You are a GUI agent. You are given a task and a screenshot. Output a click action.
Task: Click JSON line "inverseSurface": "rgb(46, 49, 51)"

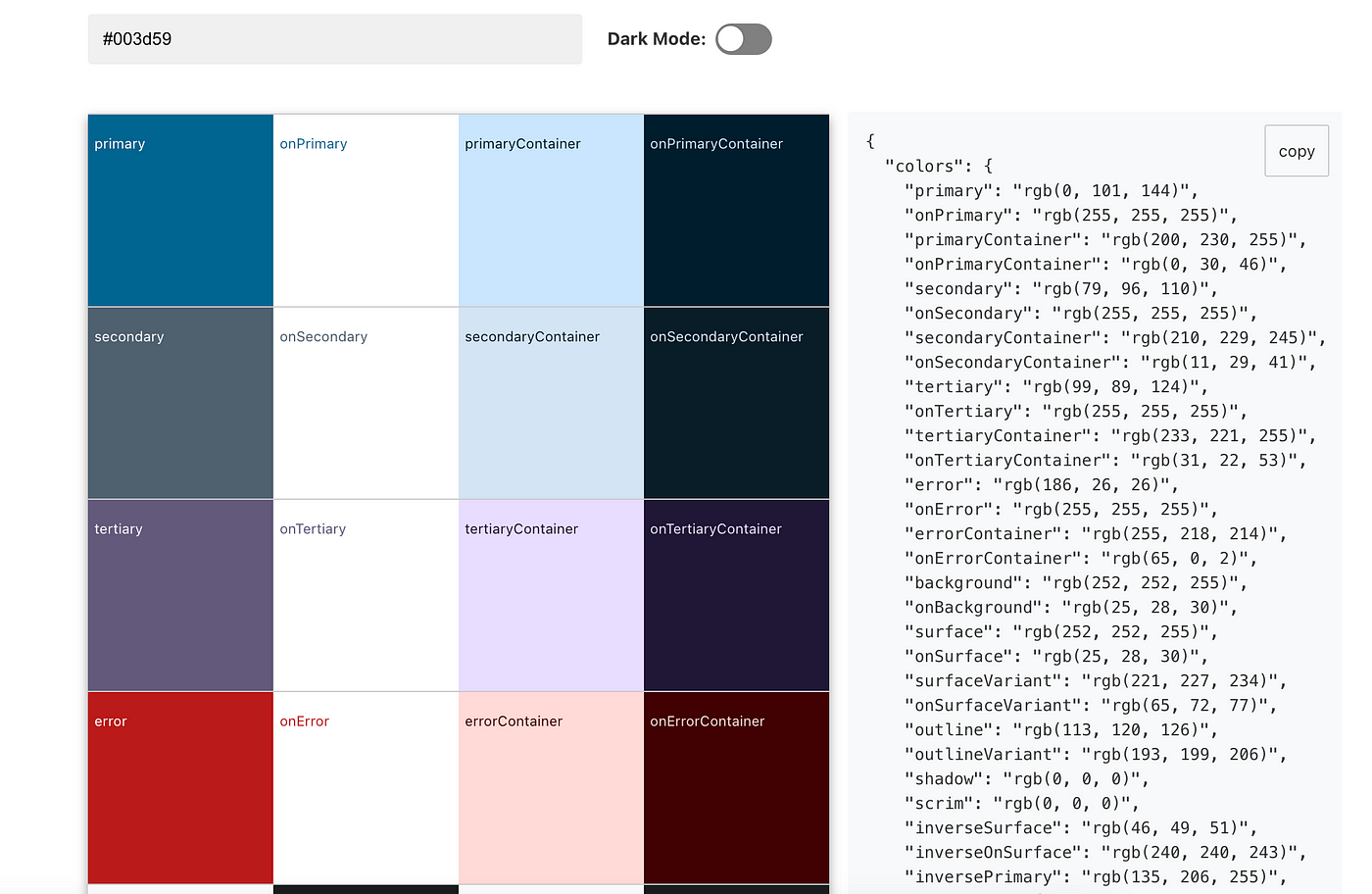point(1081,827)
